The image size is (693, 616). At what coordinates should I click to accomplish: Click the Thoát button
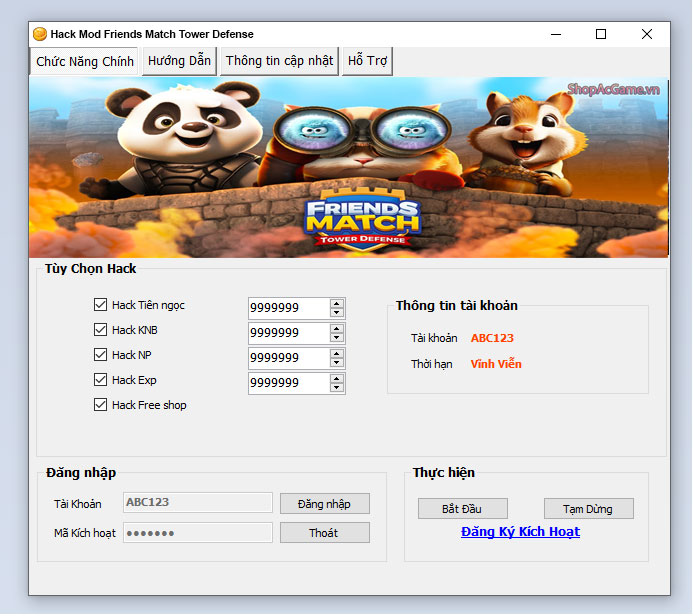point(325,533)
